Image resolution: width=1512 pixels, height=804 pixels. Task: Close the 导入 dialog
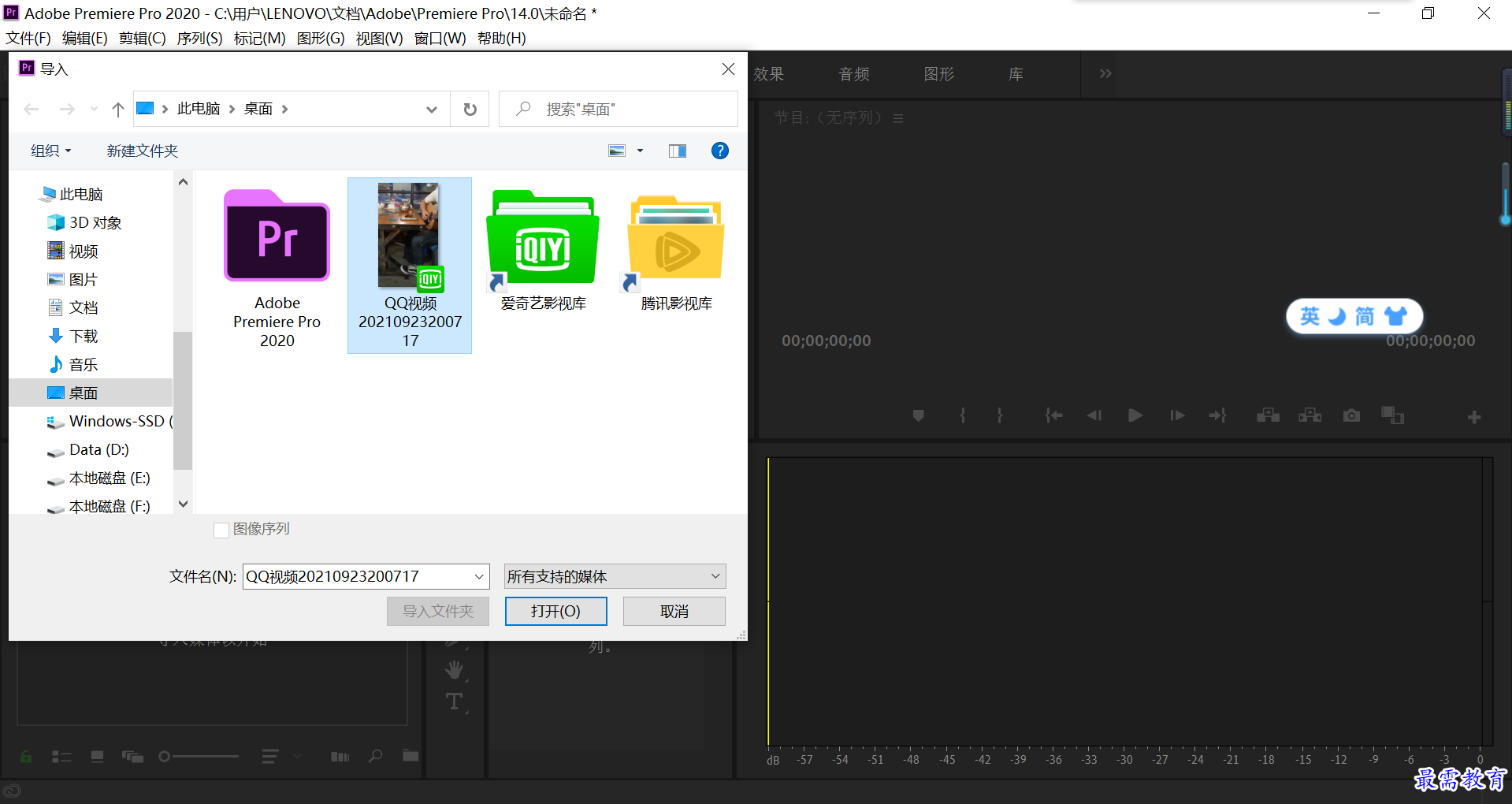coord(728,69)
